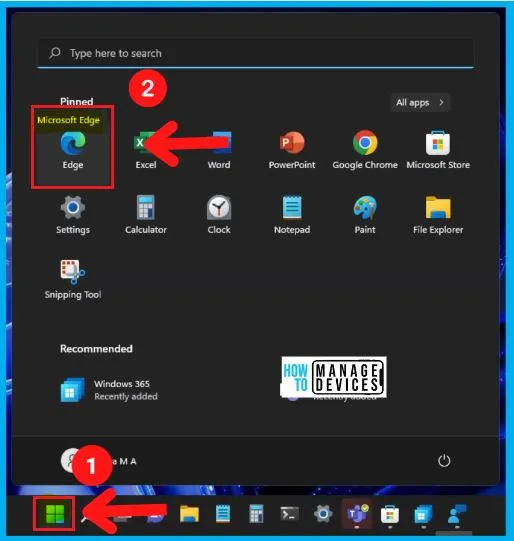
Task: Open Settings gear on the taskbar
Action: tap(323, 514)
